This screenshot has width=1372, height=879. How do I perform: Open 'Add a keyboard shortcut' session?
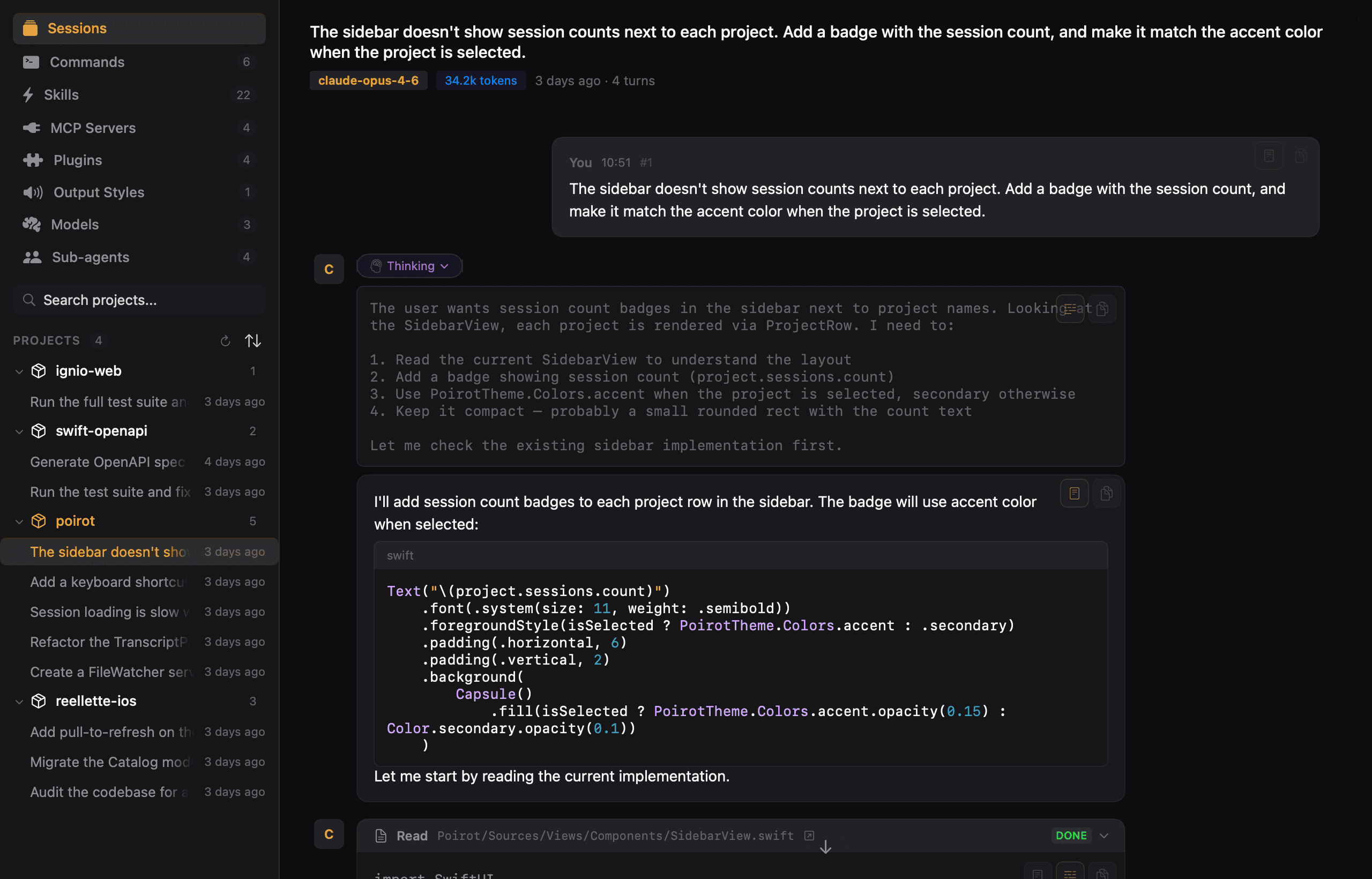(x=108, y=582)
